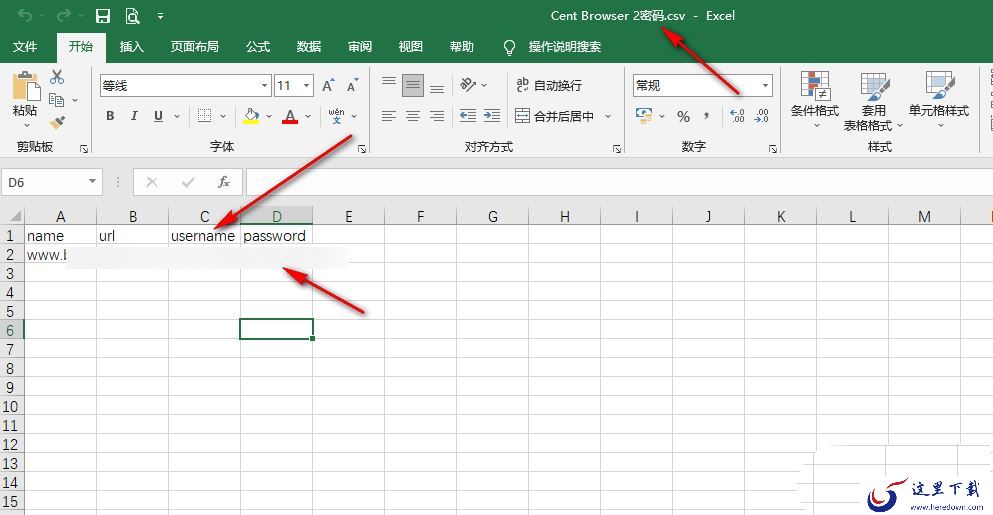993x515 pixels.
Task: Switch to the 审阅 tab
Action: click(x=360, y=47)
